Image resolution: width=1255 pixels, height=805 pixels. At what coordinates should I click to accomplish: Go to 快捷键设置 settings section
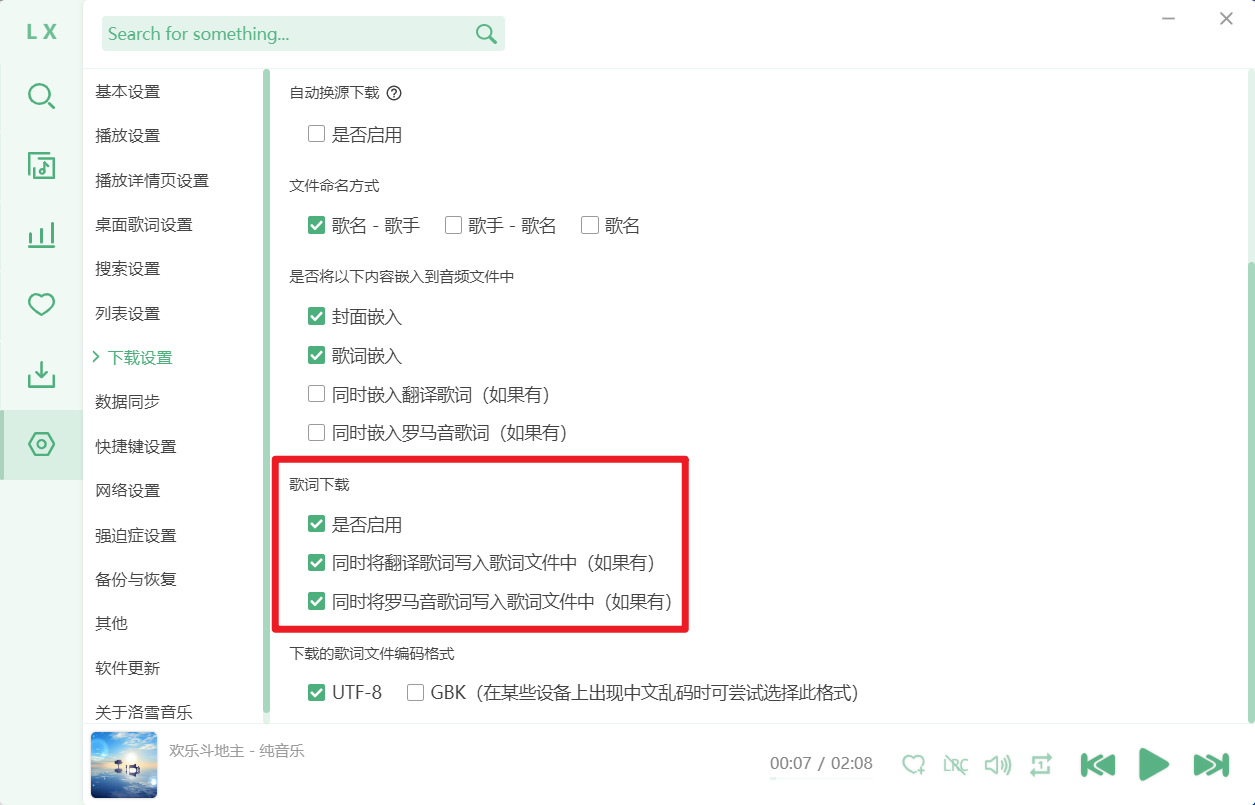[x=136, y=446]
